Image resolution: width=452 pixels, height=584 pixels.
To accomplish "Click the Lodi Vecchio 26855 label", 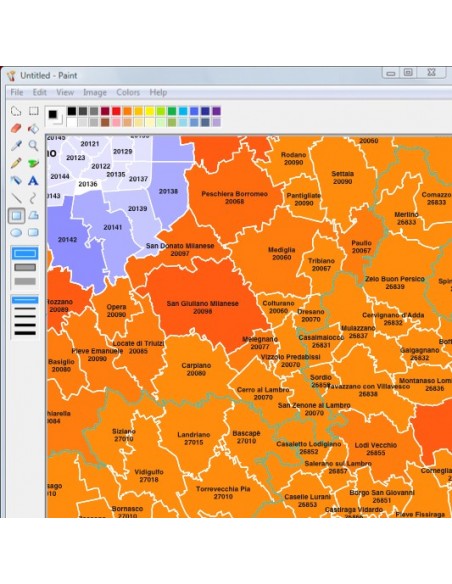I will tap(376, 449).
